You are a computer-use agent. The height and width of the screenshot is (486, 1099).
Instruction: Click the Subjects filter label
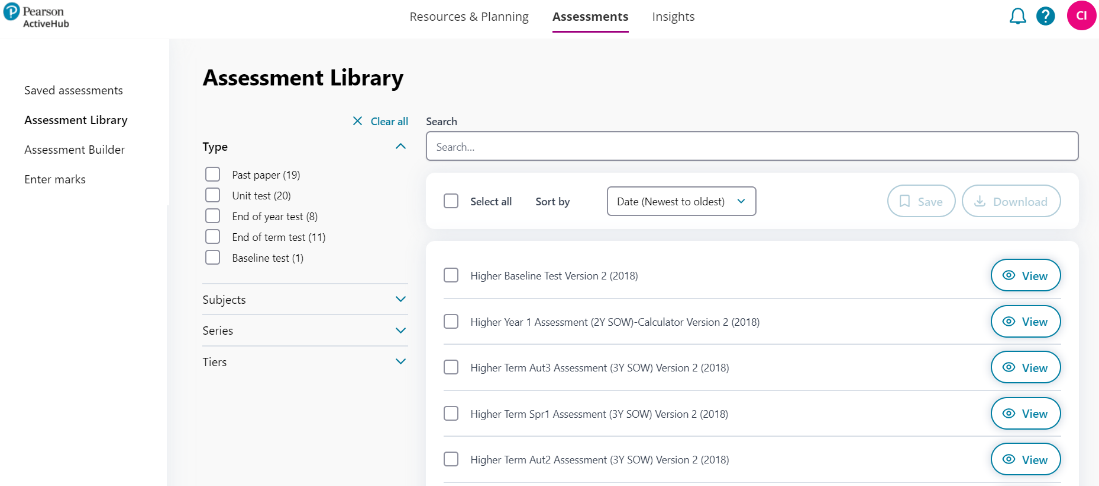pyautogui.click(x=224, y=299)
